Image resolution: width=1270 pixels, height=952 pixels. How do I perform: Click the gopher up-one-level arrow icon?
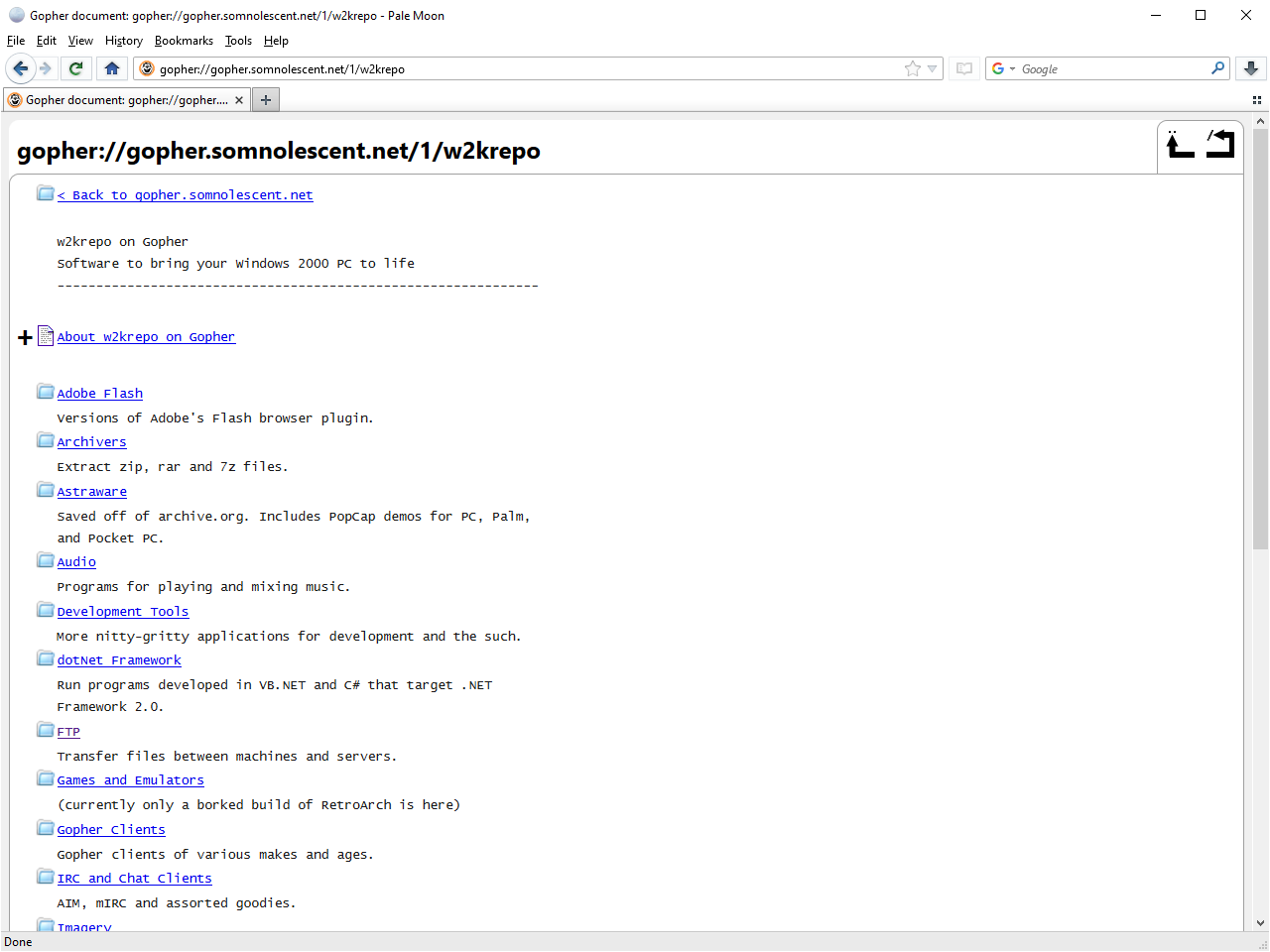[1180, 145]
